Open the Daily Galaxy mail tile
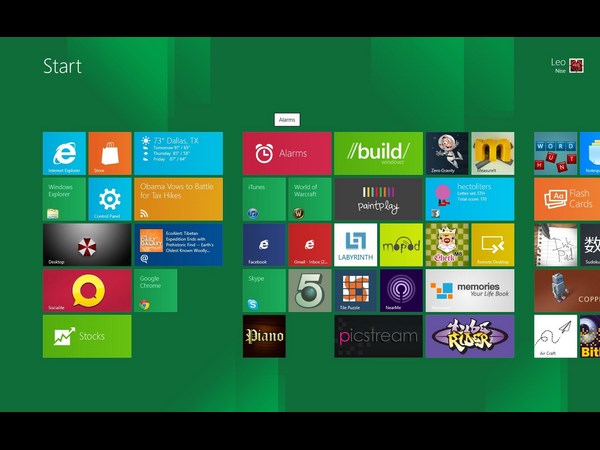The image size is (600, 450). [x=178, y=245]
